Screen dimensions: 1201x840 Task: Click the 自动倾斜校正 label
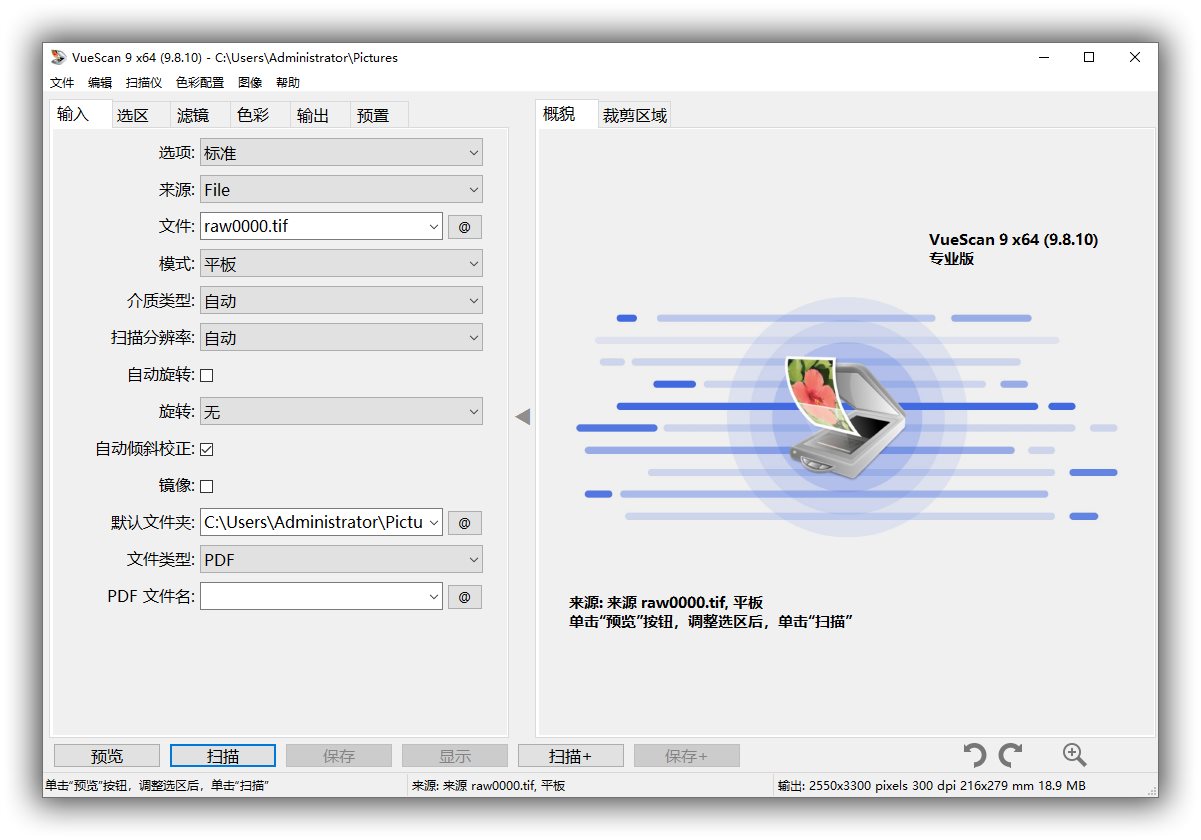[145, 449]
